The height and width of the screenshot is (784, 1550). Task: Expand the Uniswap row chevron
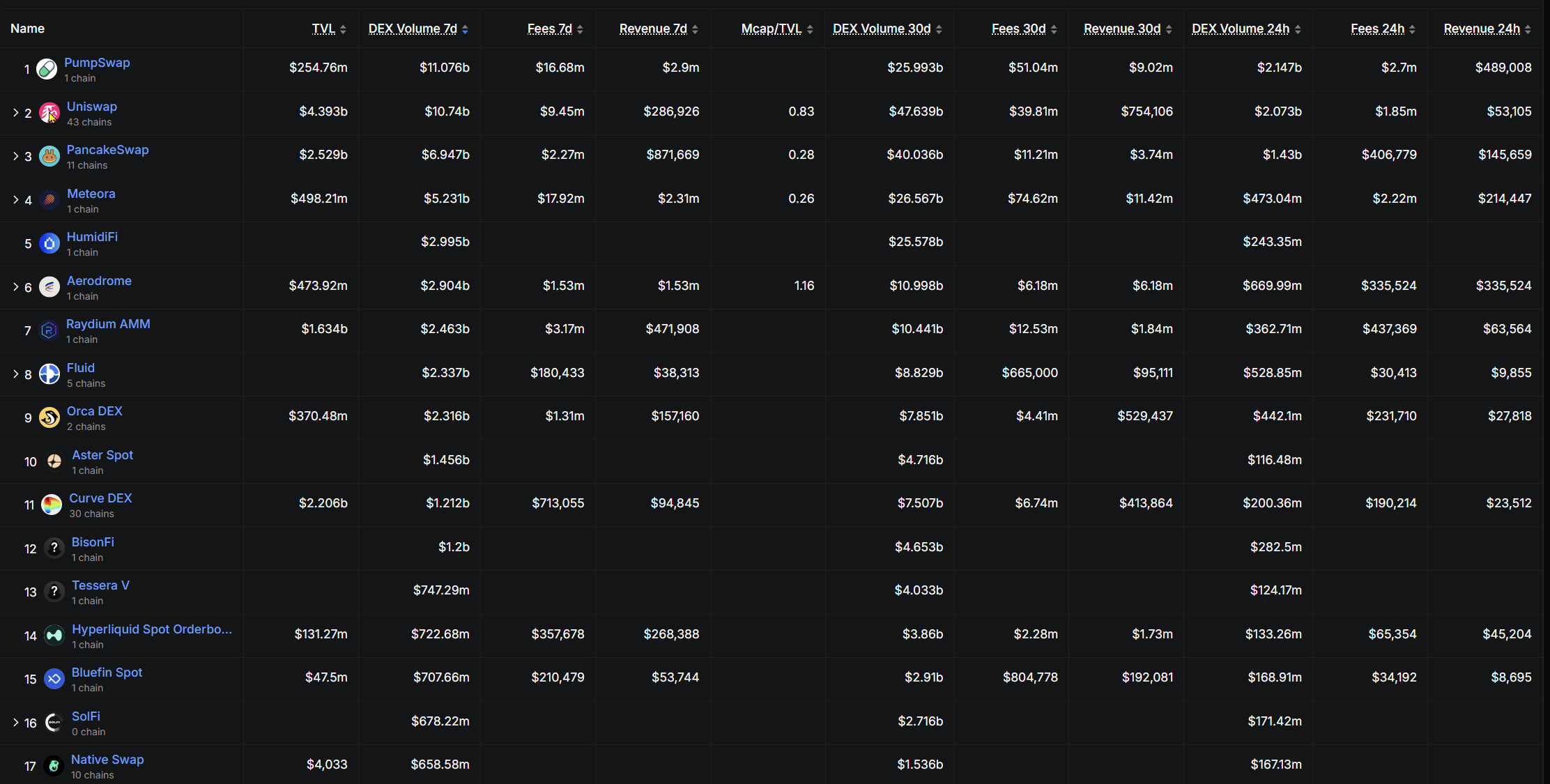point(15,112)
